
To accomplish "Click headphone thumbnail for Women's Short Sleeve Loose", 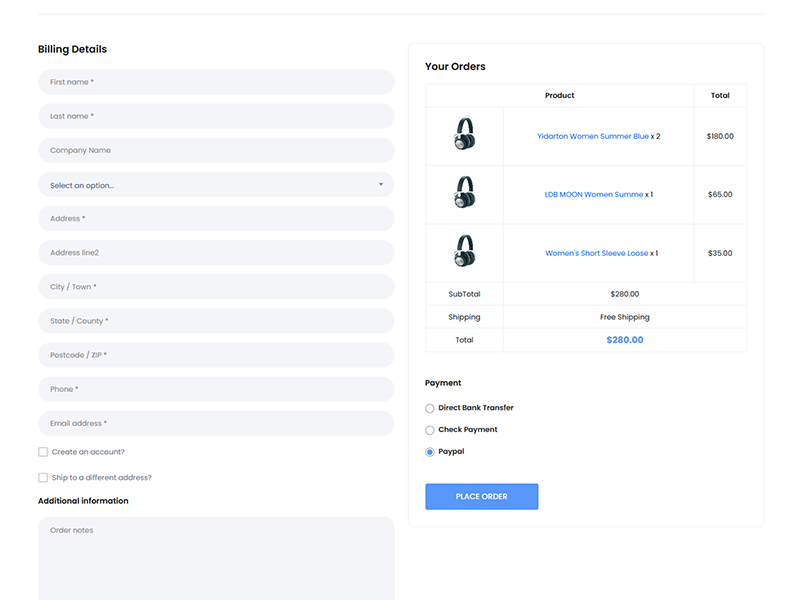I will pyautogui.click(x=464, y=252).
